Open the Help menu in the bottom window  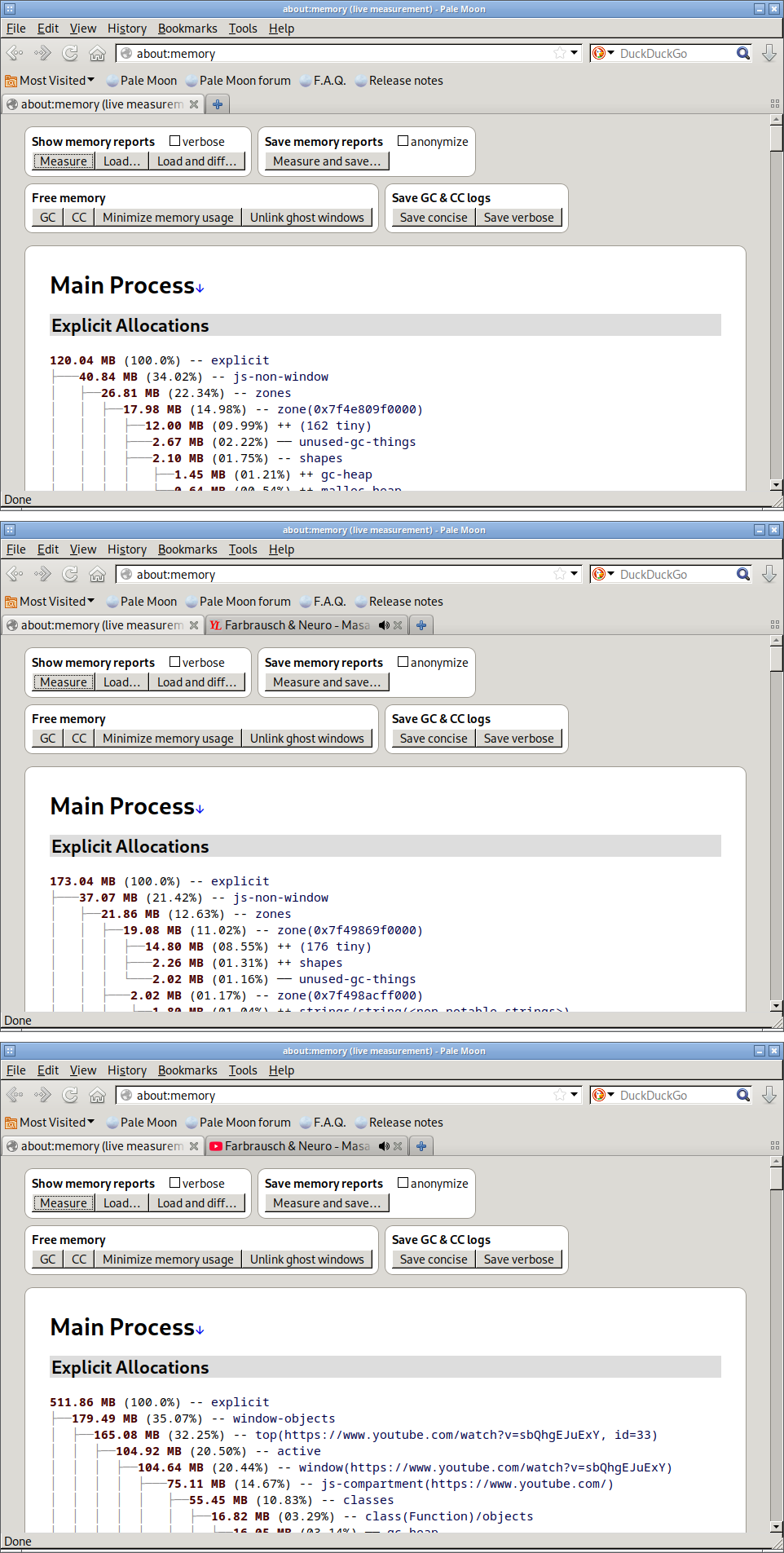(x=281, y=1070)
